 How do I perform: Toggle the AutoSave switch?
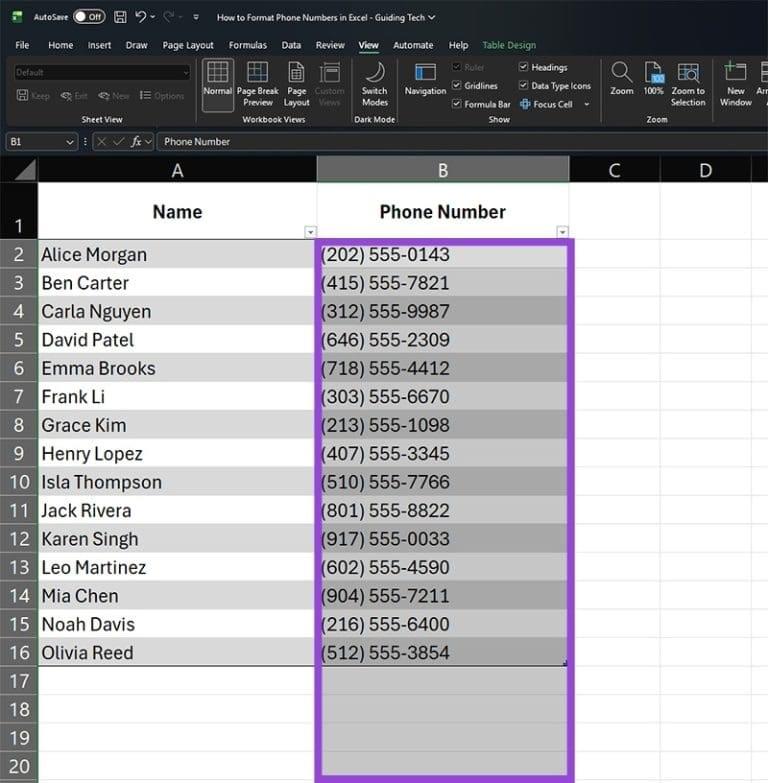pos(88,17)
